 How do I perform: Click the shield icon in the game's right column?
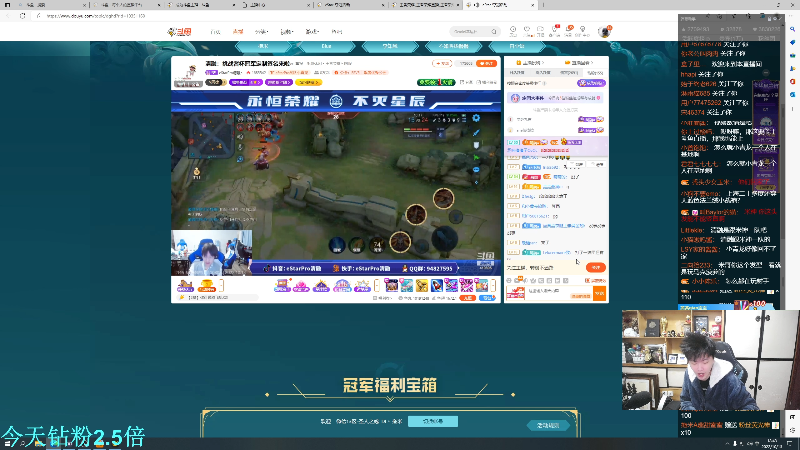click(476, 145)
